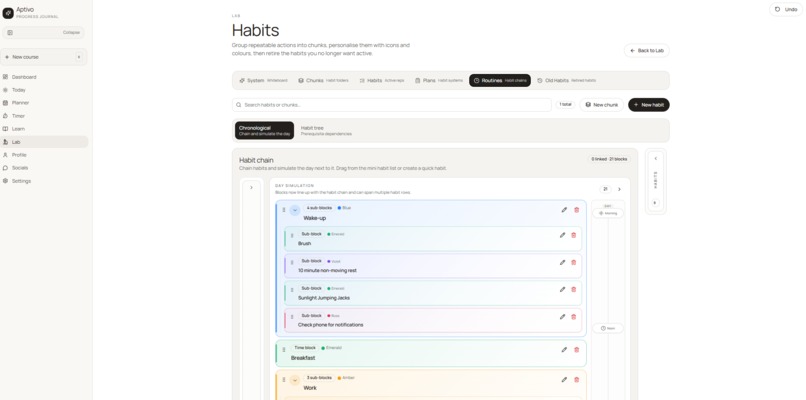Click the Amber color tag on Work
Viewport: 806px width, 400px height.
coord(346,378)
